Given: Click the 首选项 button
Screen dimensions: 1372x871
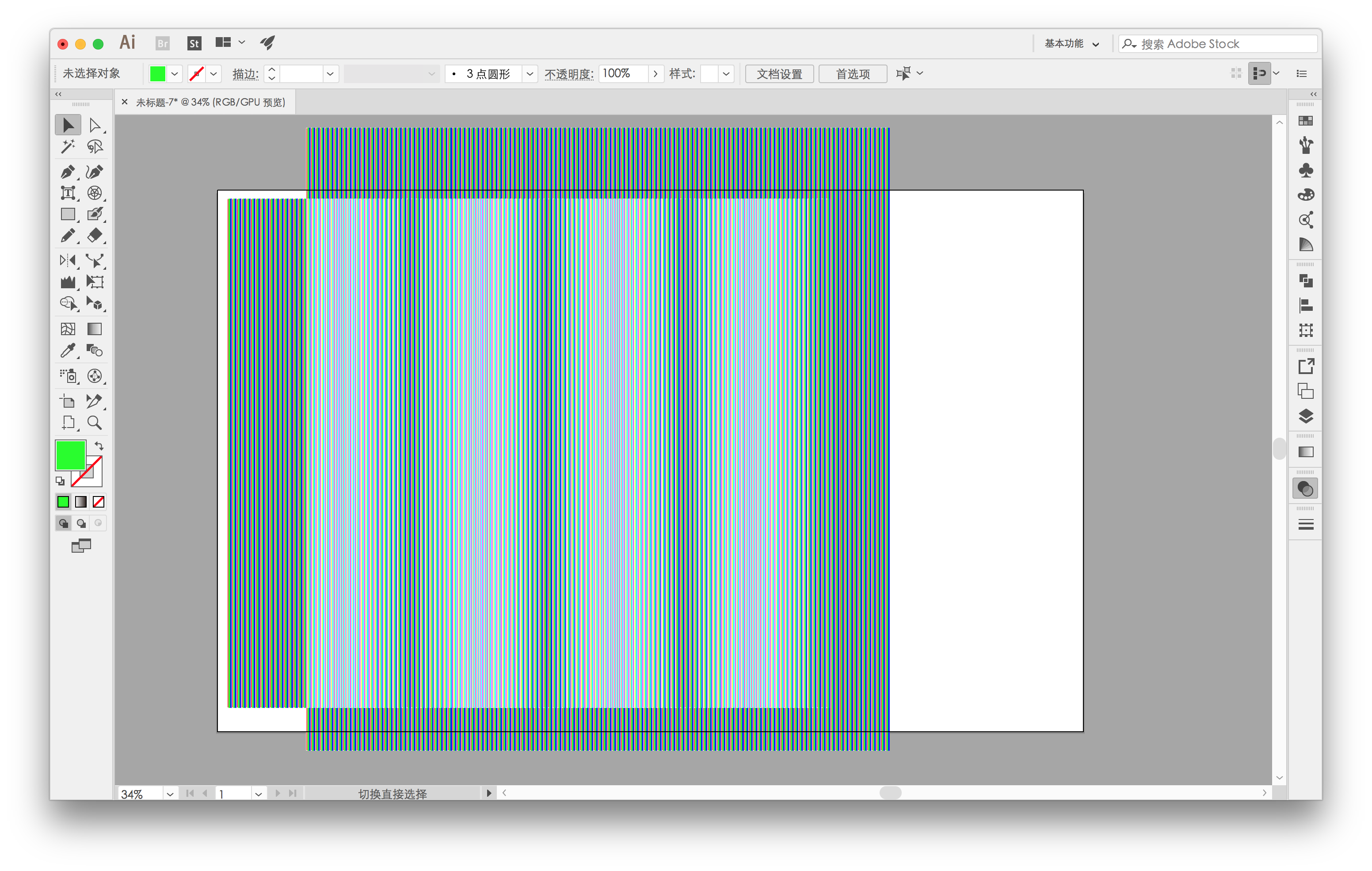Looking at the screenshot, I should [853, 72].
